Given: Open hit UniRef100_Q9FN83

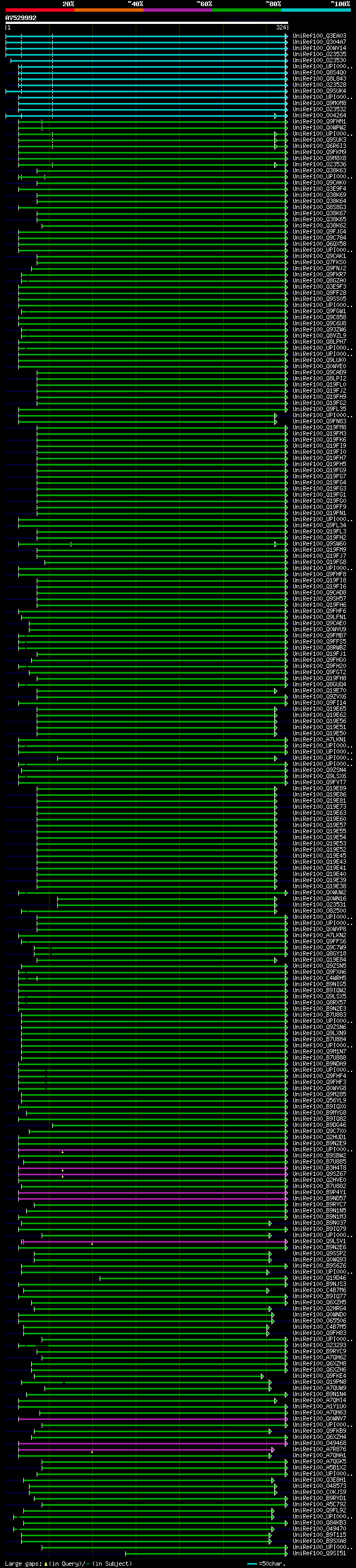Looking at the screenshot, I should pyautogui.click(x=319, y=421).
